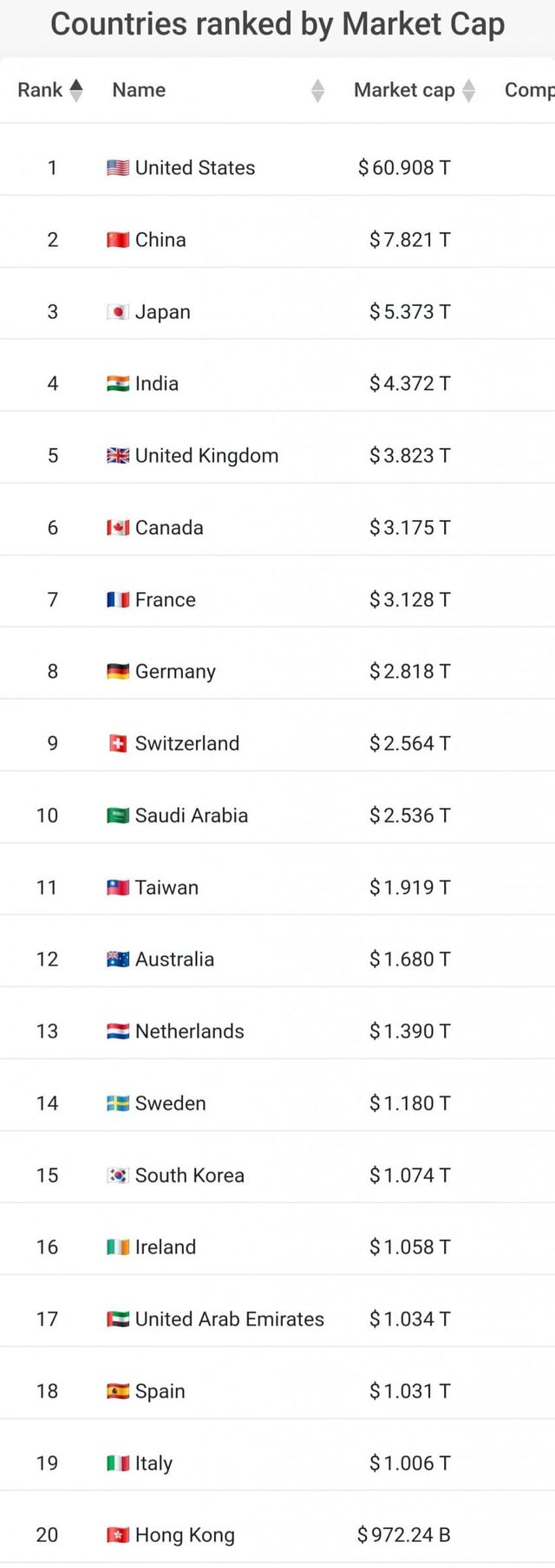Image resolution: width=555 pixels, height=1568 pixels.
Task: Click the Germany row name
Action: click(x=175, y=672)
